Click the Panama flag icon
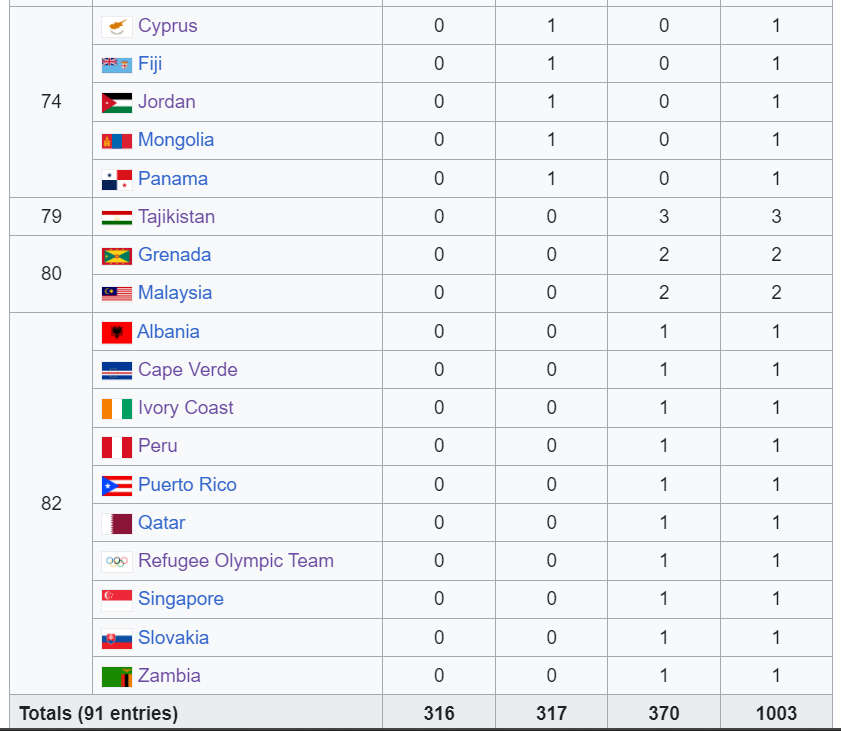Screen dimensions: 841x731 (x=117, y=180)
